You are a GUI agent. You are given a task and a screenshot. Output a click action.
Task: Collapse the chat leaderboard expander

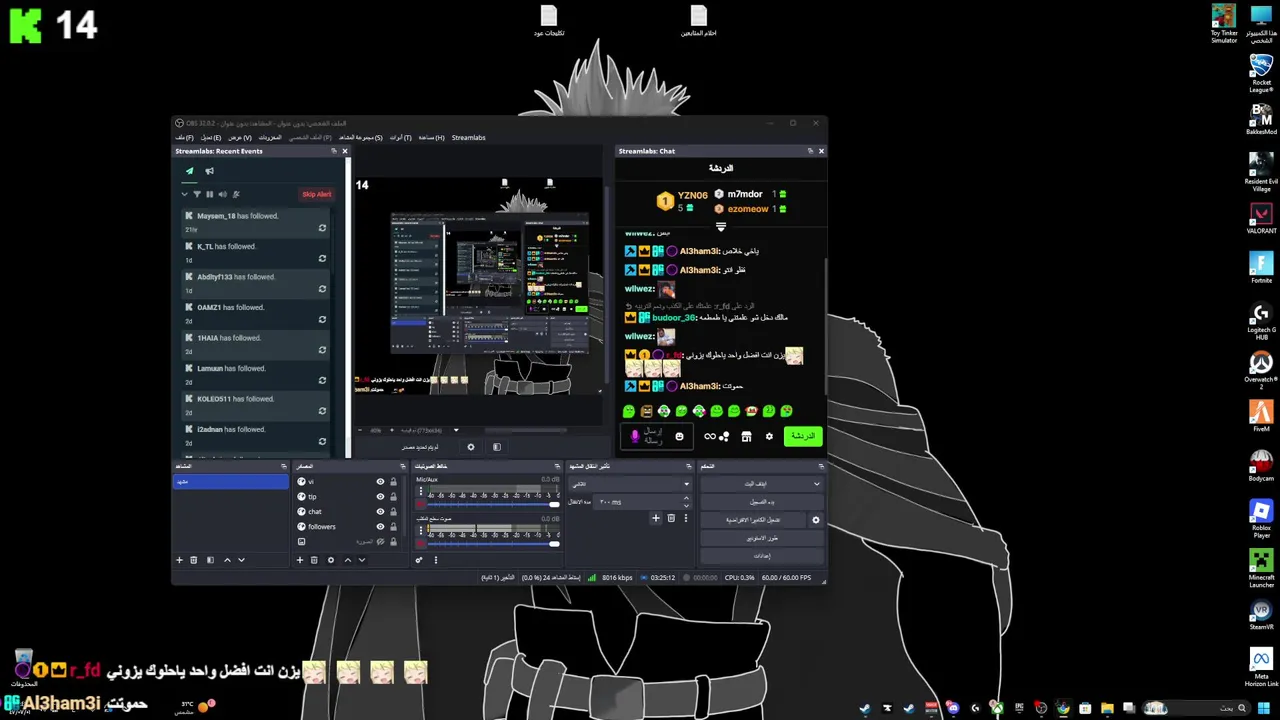(x=721, y=227)
